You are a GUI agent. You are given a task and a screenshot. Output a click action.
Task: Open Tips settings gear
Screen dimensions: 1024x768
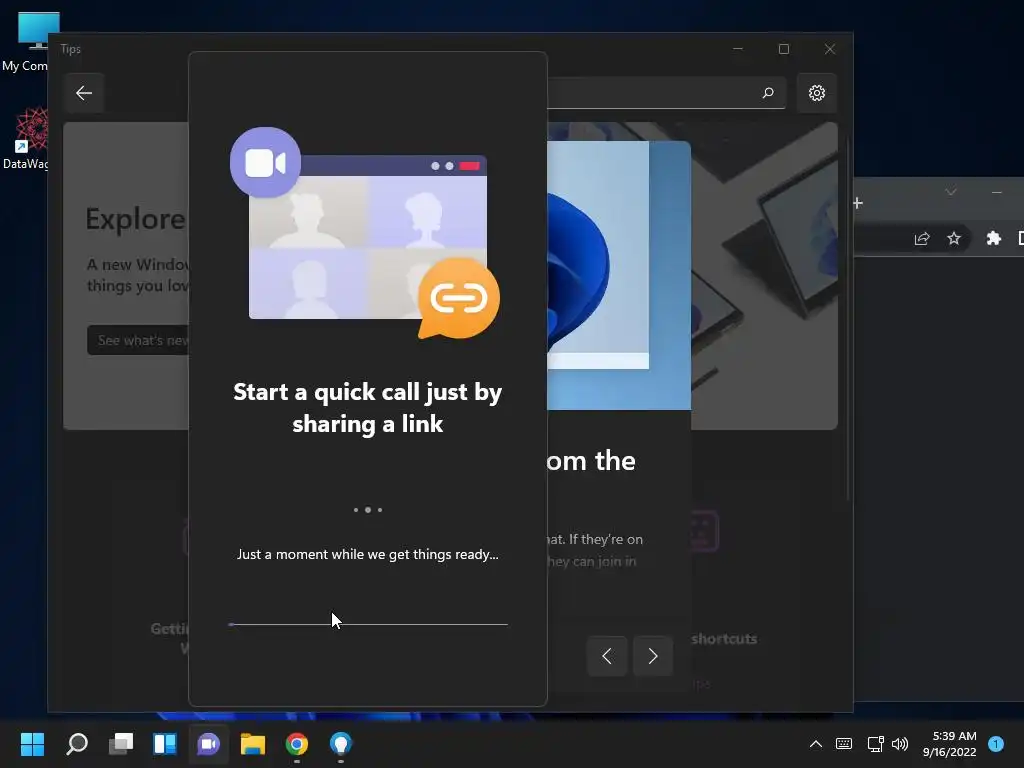click(x=816, y=93)
